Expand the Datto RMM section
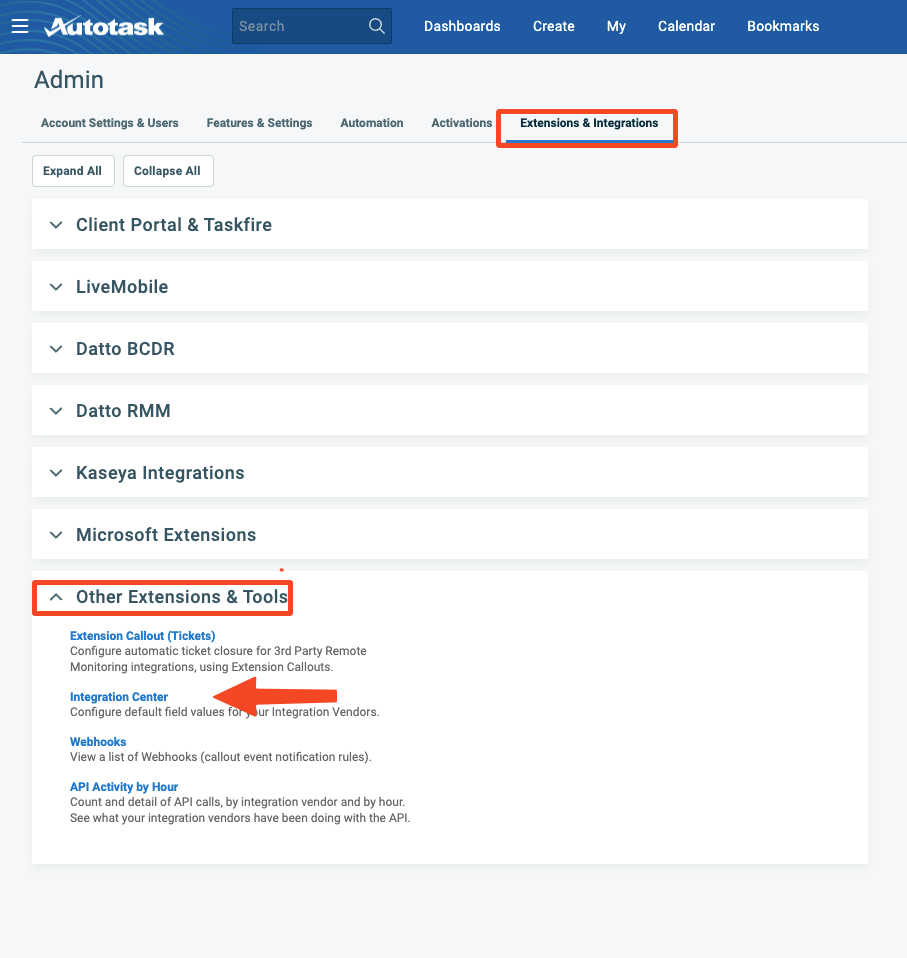The height and width of the screenshot is (958, 907). (x=123, y=411)
